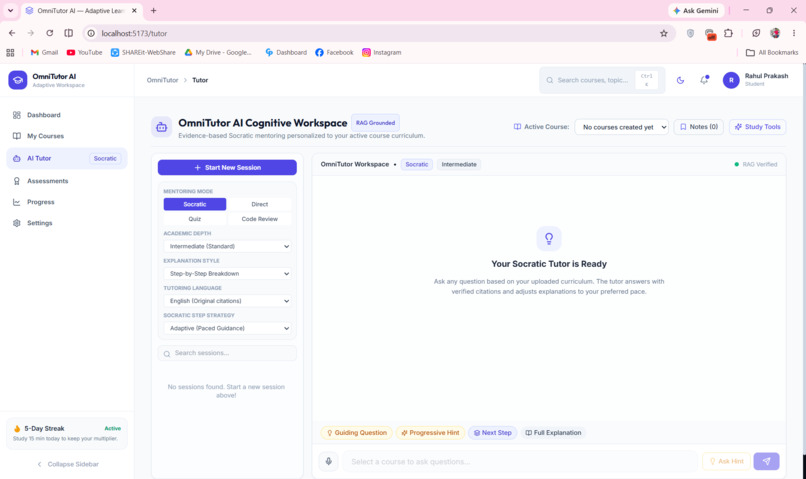This screenshot has width=806, height=479.
Task: Choose the Full Explanation chip
Action: (553, 433)
